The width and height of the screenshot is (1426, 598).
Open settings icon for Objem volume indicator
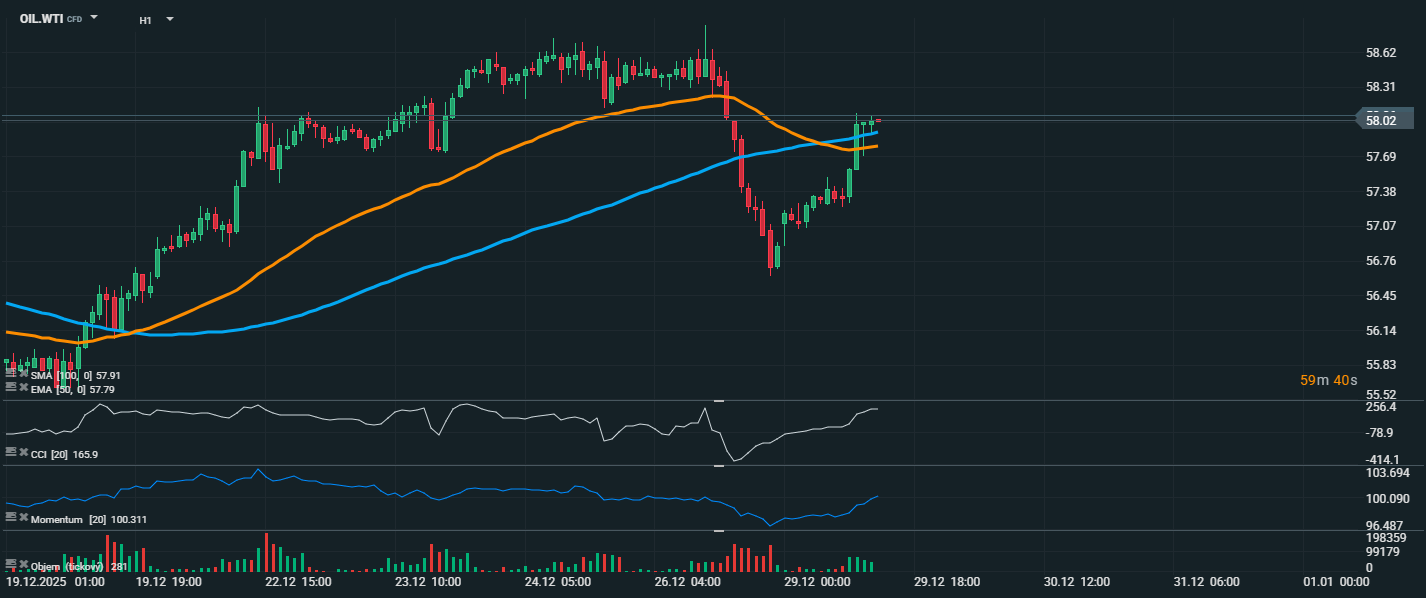pos(11,565)
